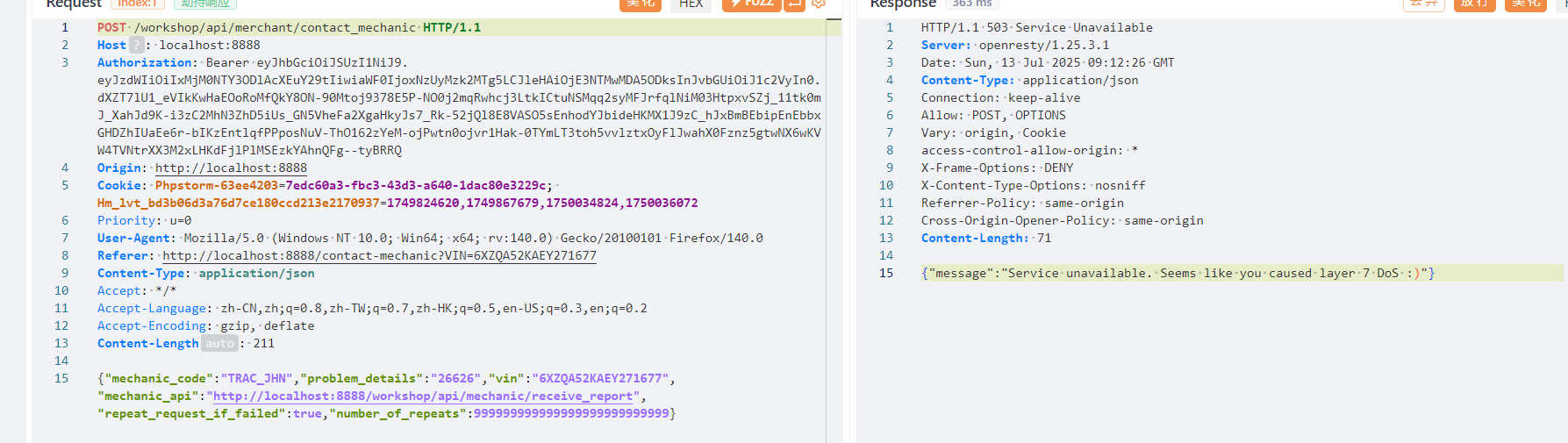
Task: Click the Cookie header name
Action: pos(119,185)
